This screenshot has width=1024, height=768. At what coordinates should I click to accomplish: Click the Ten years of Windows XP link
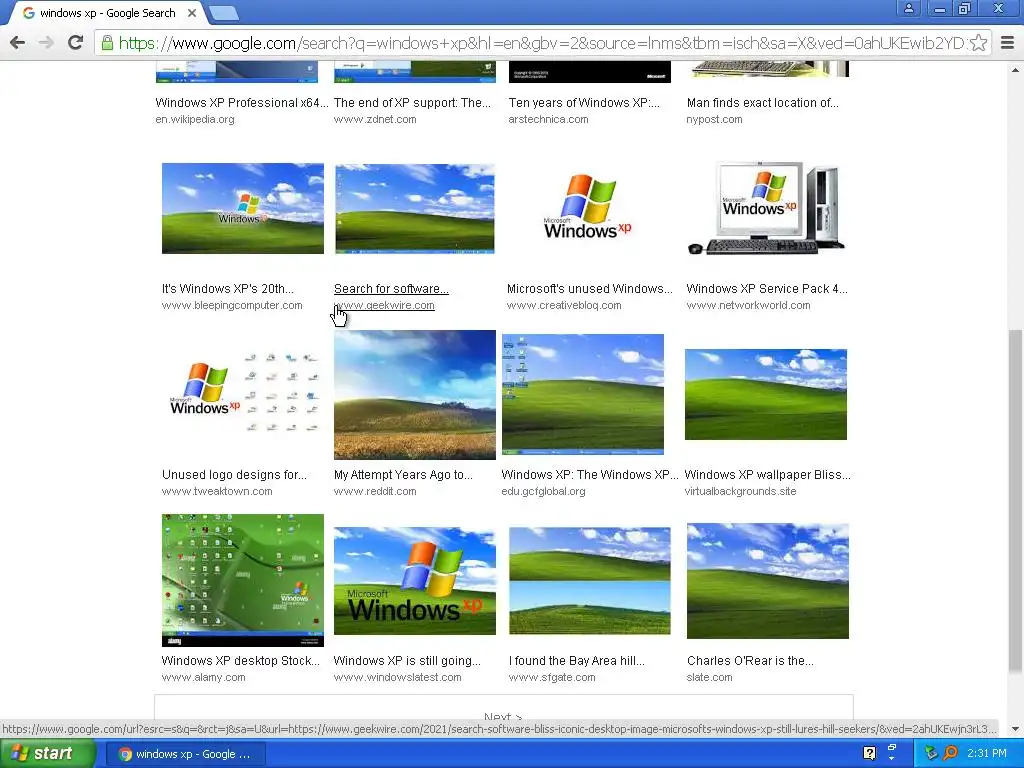pyautogui.click(x=584, y=103)
